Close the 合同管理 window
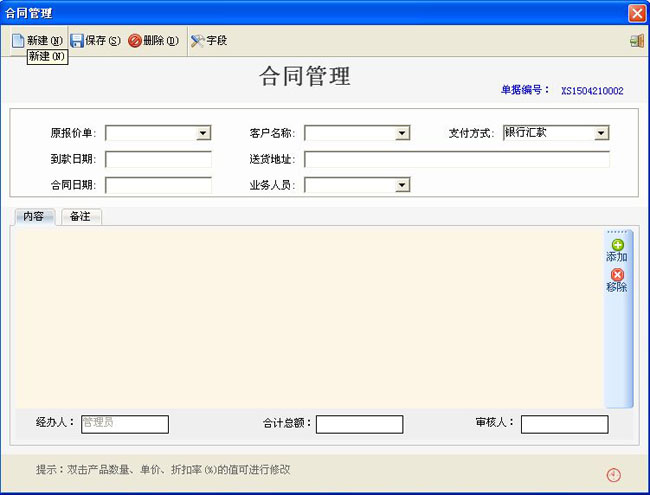 tap(637, 13)
